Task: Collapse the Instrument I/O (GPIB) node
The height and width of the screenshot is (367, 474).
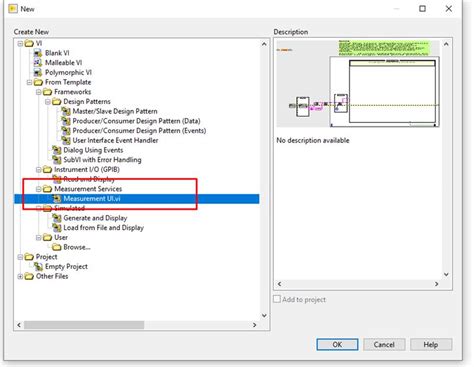Action: (x=38, y=169)
